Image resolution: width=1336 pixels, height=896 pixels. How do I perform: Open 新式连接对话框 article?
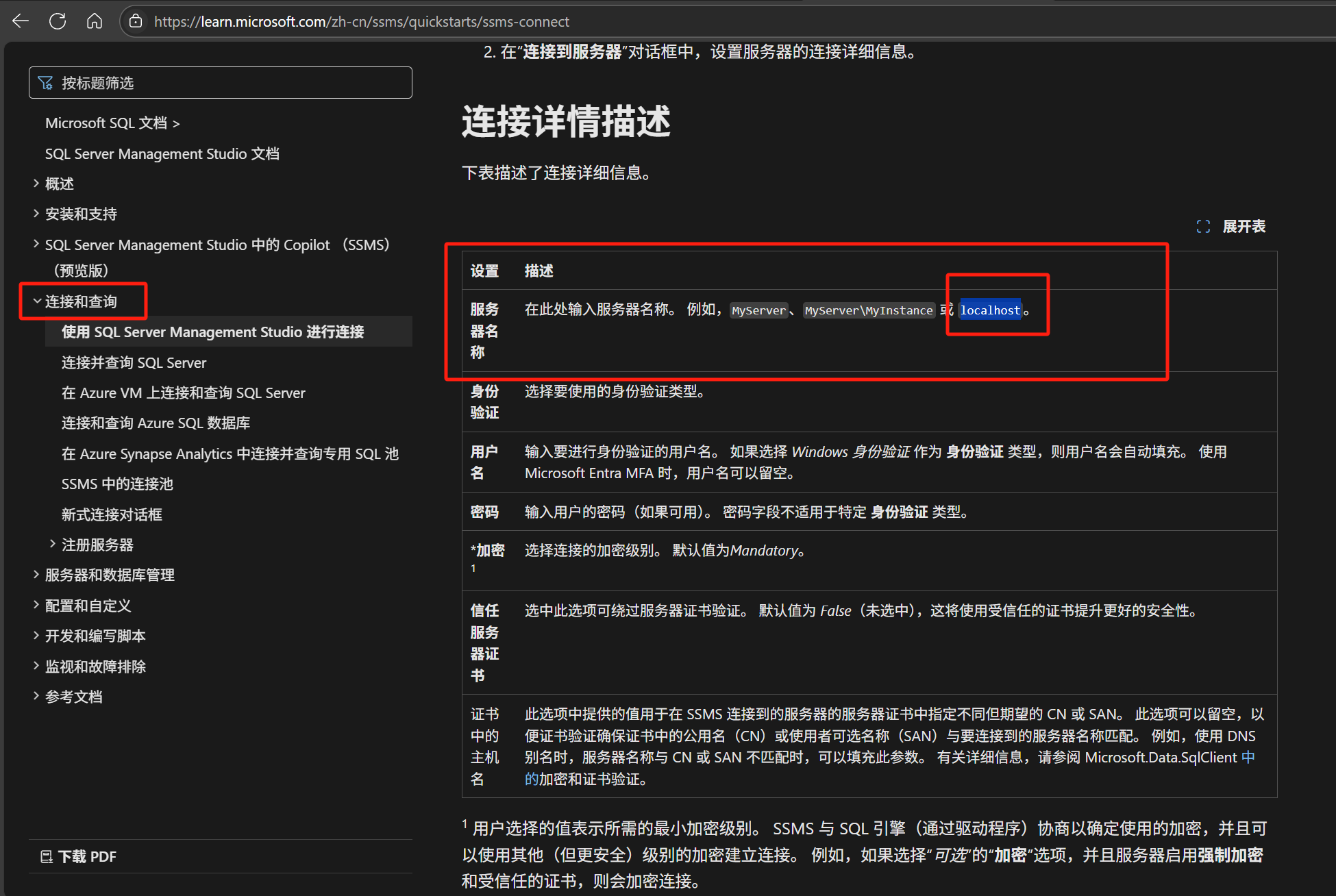[x=112, y=514]
